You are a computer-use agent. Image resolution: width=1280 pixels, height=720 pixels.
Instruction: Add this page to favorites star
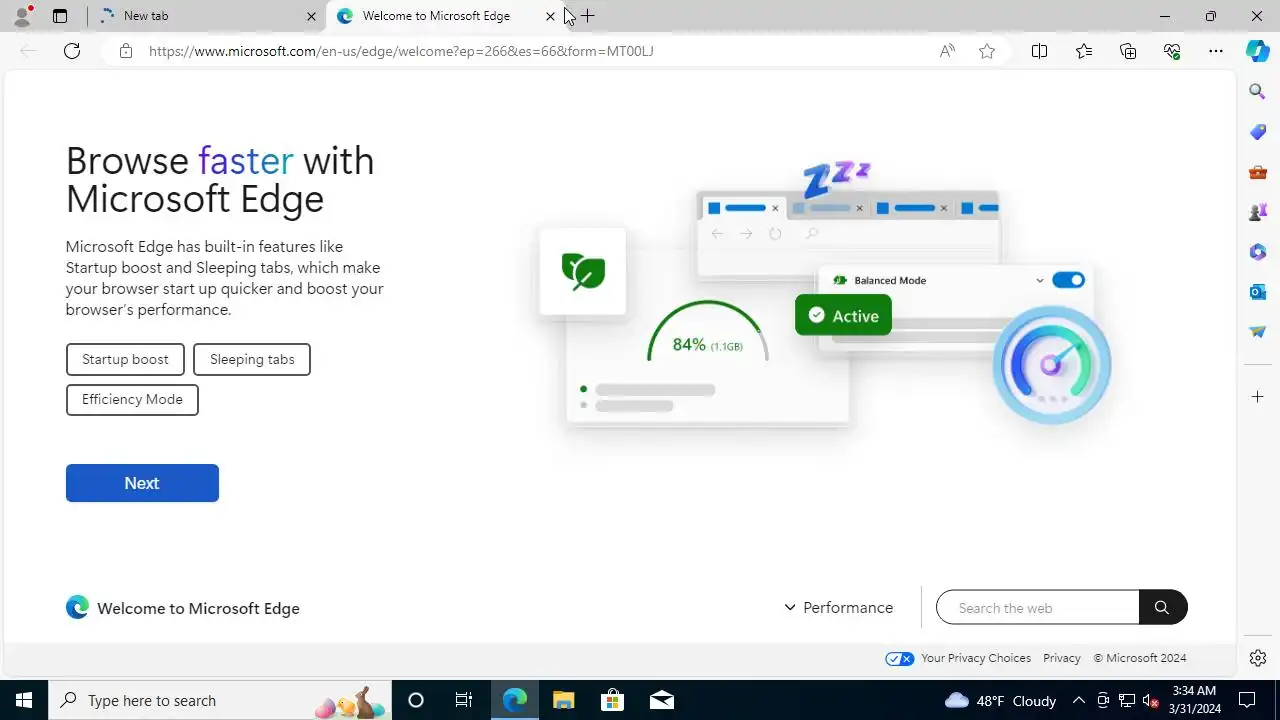pyautogui.click(x=987, y=51)
